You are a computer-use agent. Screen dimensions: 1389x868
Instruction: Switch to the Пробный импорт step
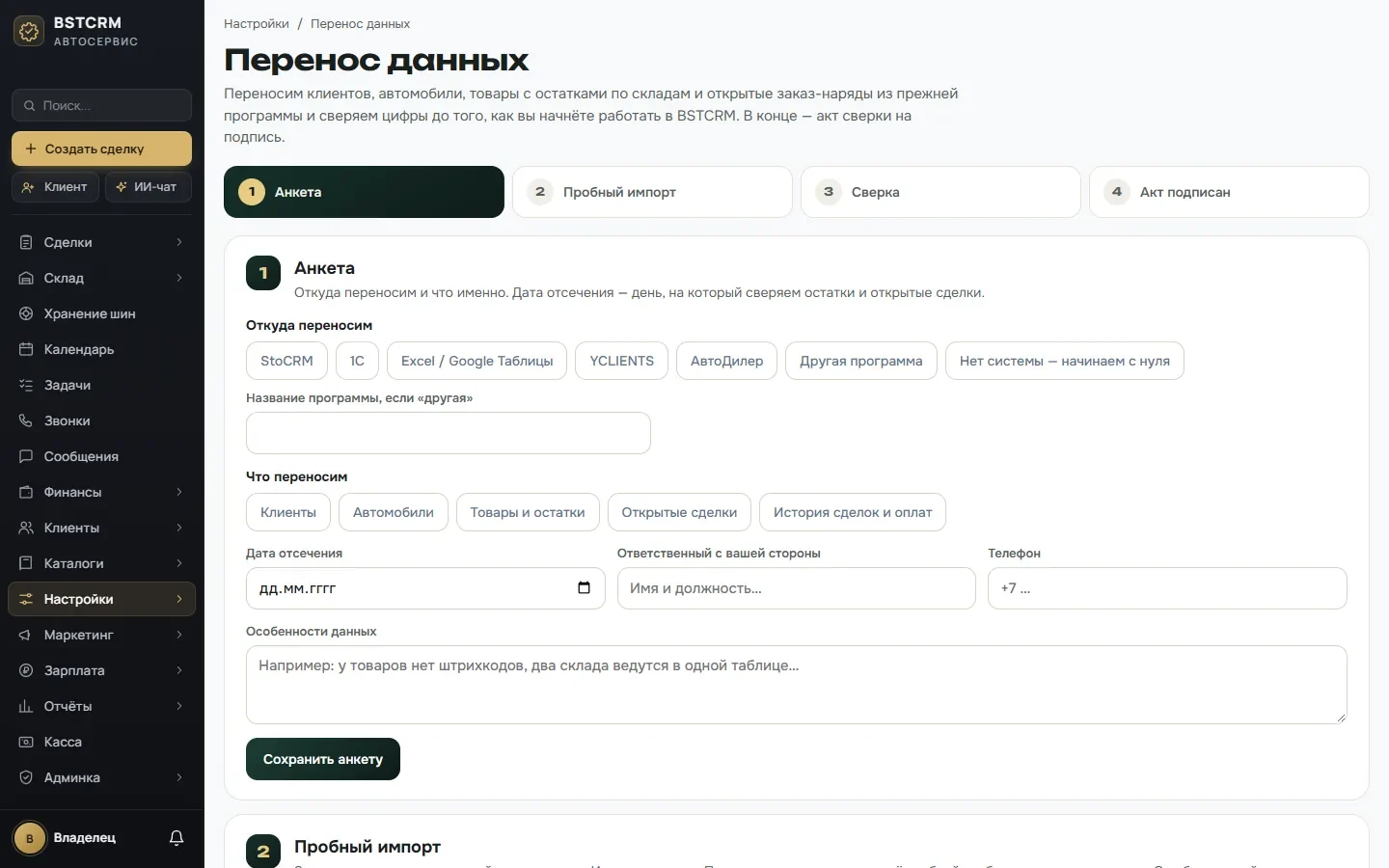tap(652, 192)
